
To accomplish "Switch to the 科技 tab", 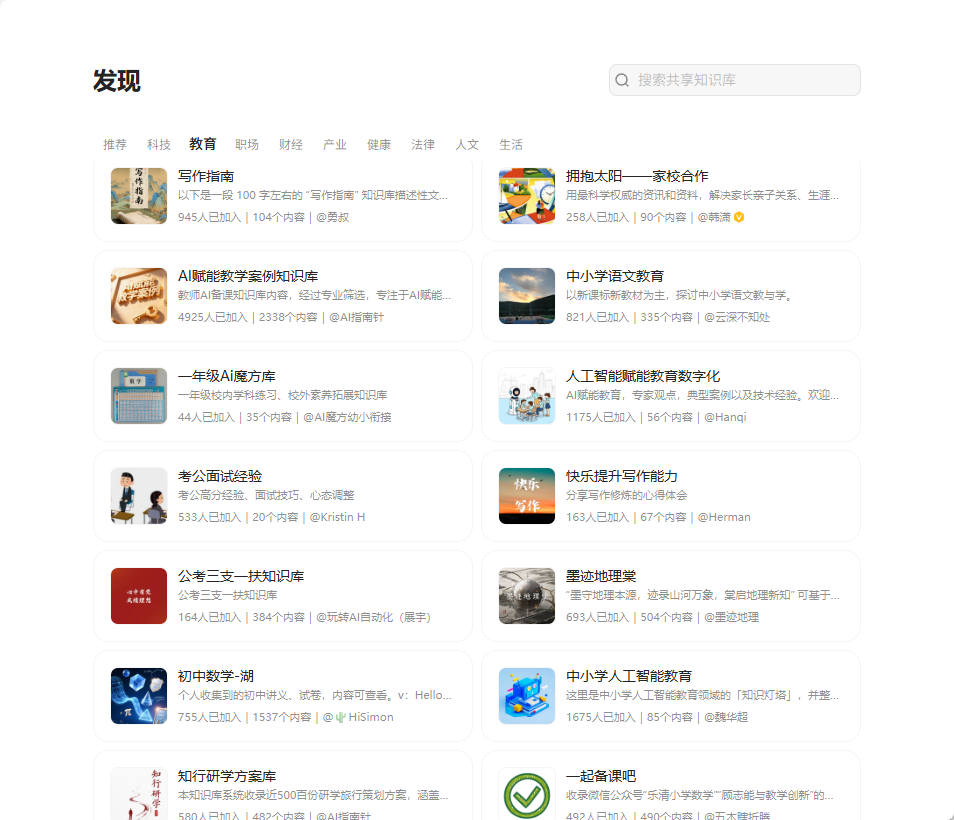I will pyautogui.click(x=159, y=145).
